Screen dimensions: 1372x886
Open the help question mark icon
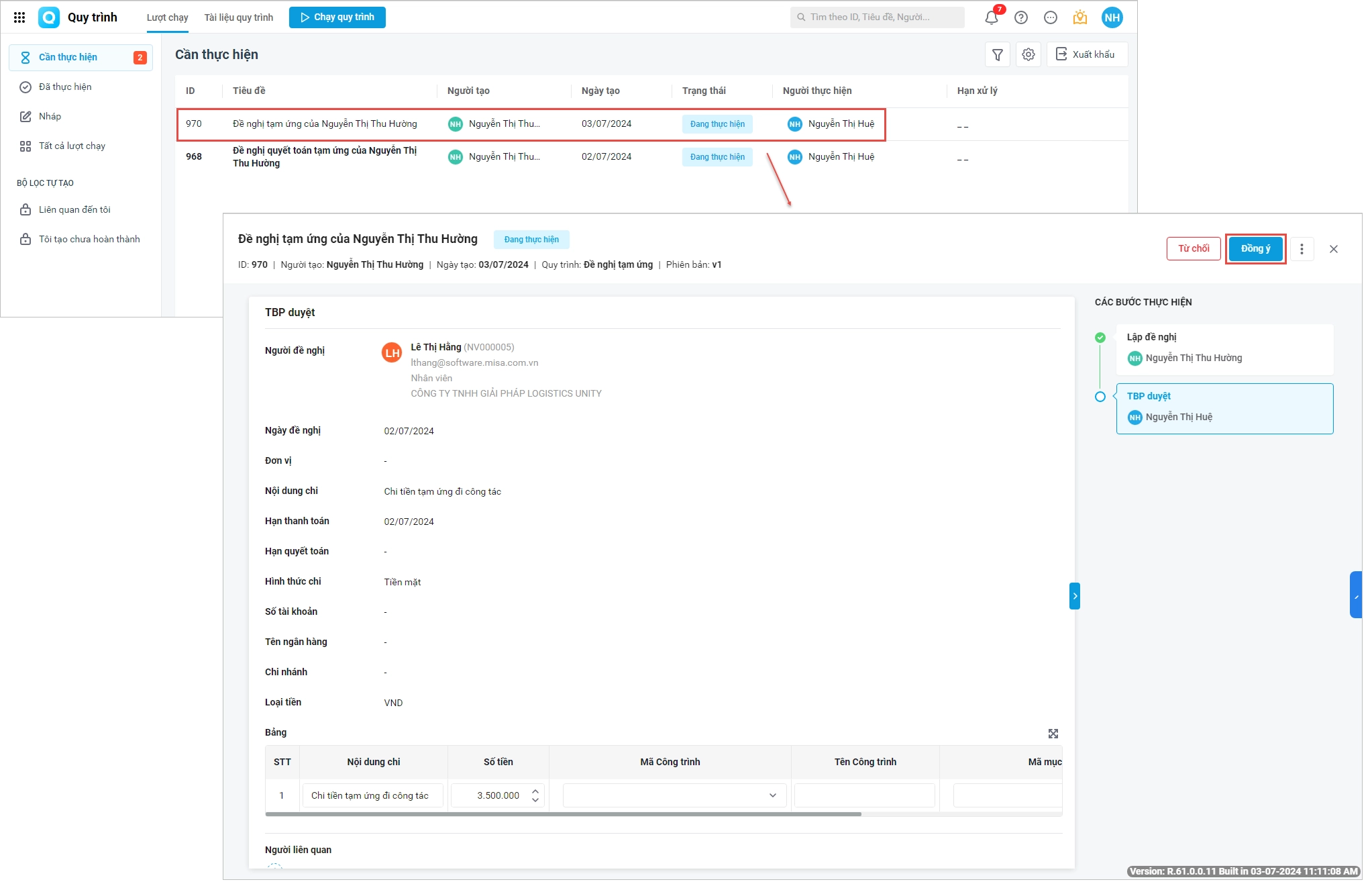[x=1021, y=17]
